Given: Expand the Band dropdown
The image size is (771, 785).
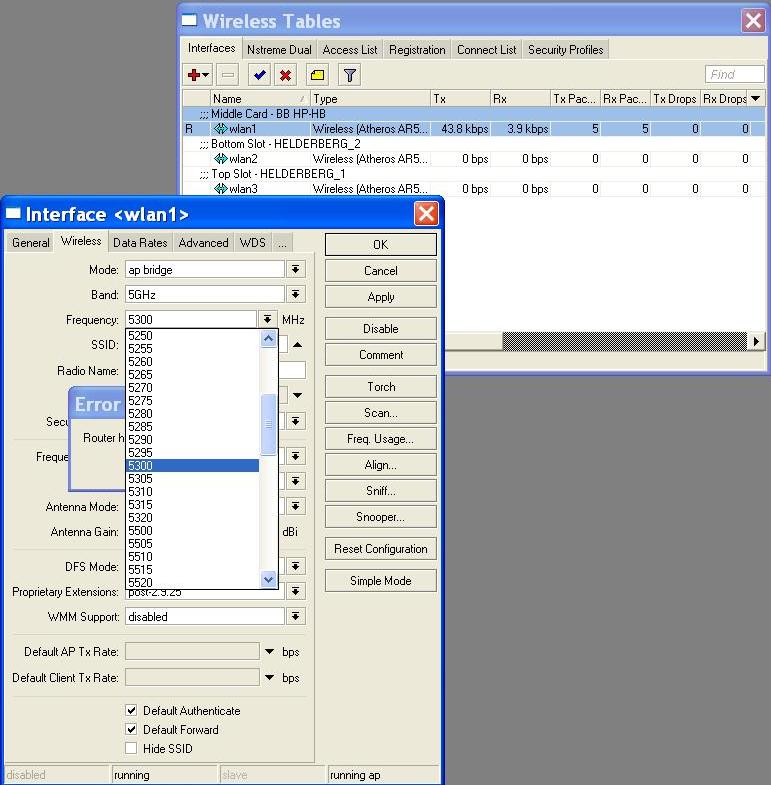Looking at the screenshot, I should coord(296,294).
